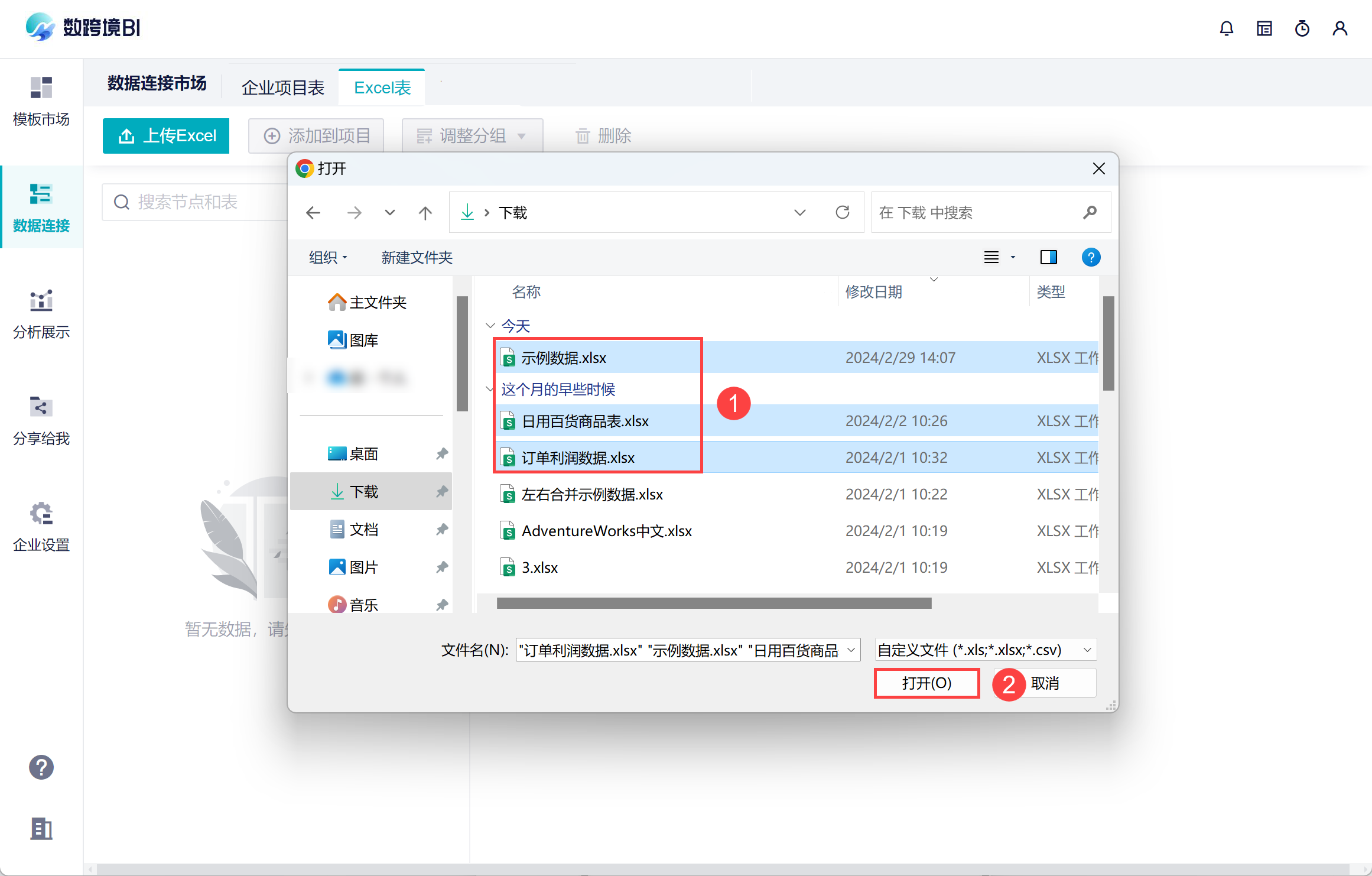The image size is (1372, 876).
Task: Click the notification bell icon
Action: pos(1226,28)
